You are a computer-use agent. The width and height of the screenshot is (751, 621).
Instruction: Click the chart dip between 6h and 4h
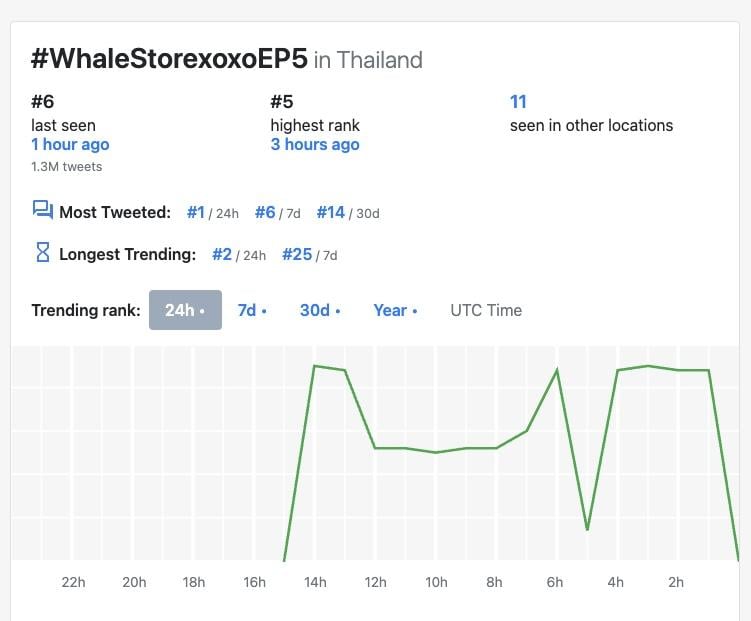point(587,530)
